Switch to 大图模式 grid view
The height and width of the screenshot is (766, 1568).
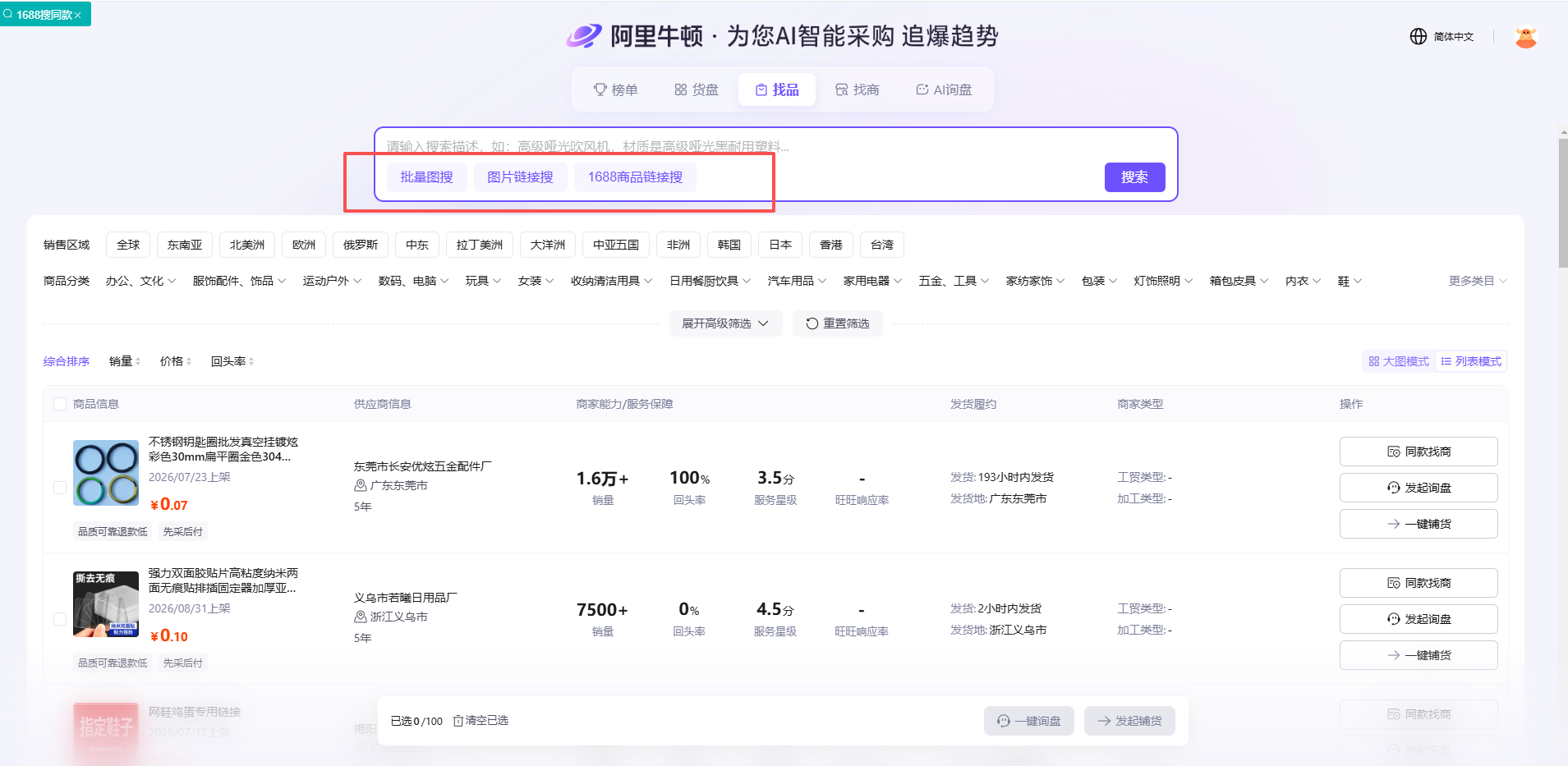pos(1399,361)
